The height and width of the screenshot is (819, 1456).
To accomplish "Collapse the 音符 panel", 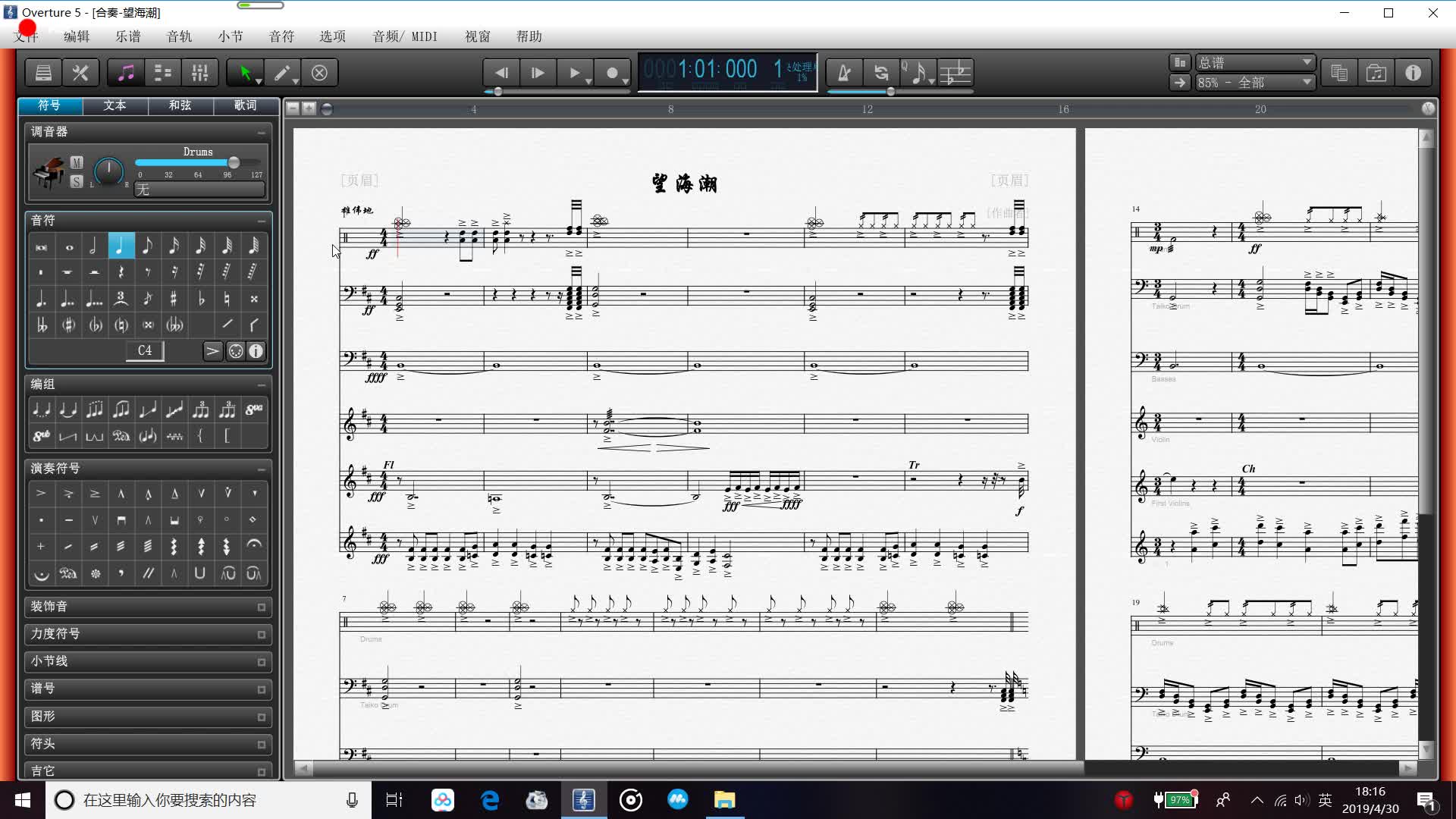I will coord(261,221).
